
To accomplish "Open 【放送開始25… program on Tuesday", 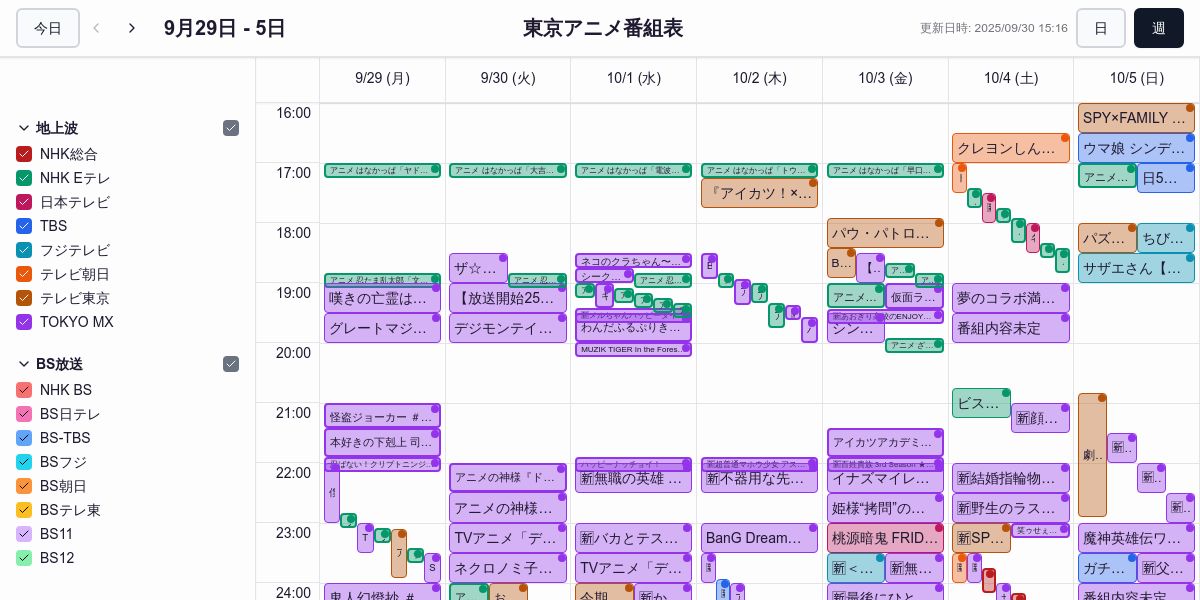I will click(508, 298).
